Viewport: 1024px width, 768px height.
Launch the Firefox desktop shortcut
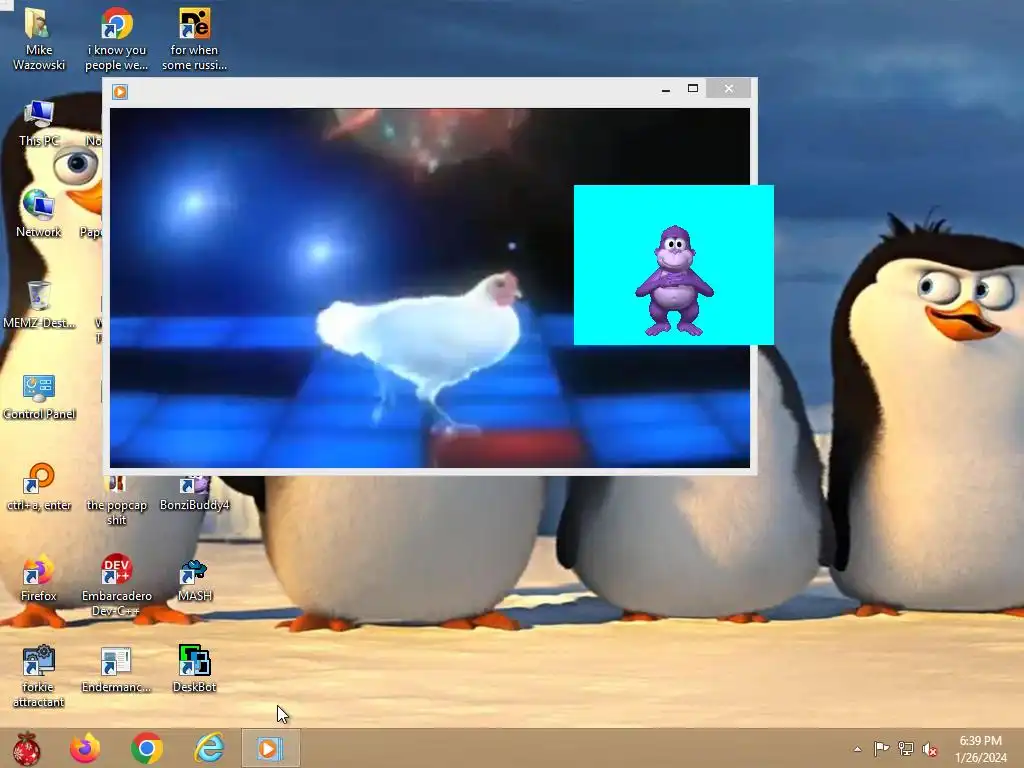click(x=39, y=577)
